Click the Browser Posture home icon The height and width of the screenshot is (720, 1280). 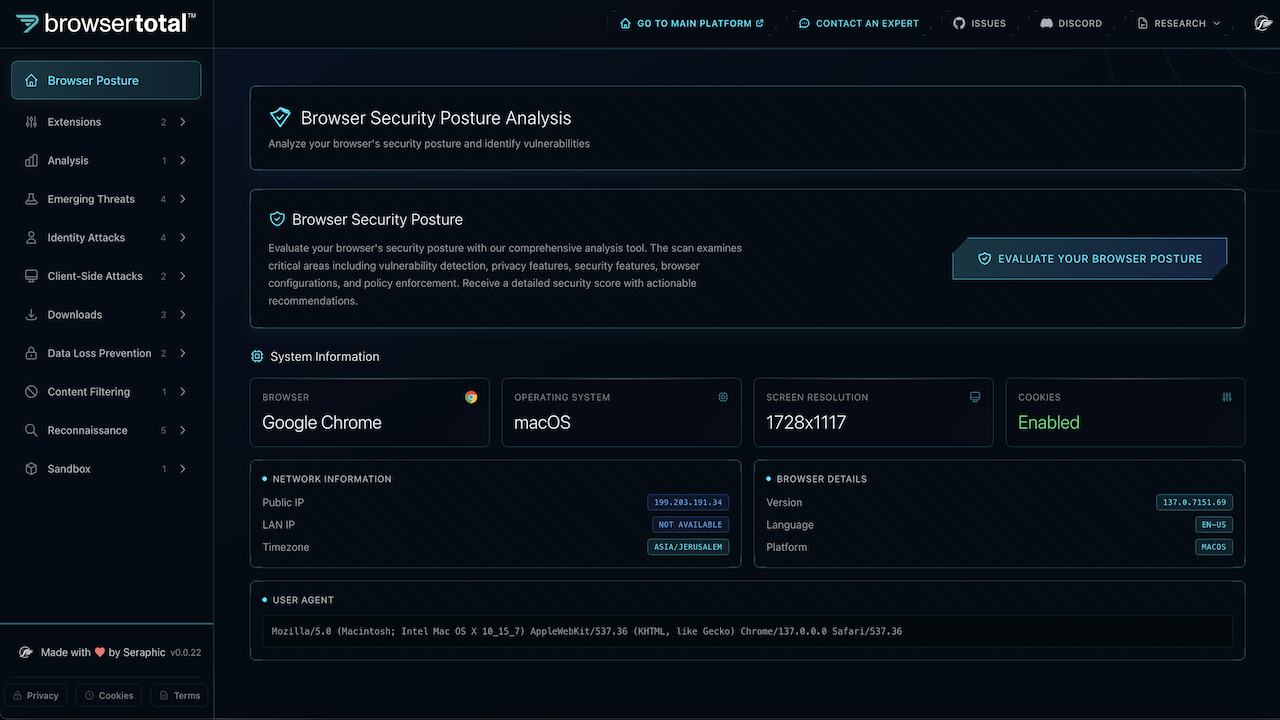(x=31, y=81)
